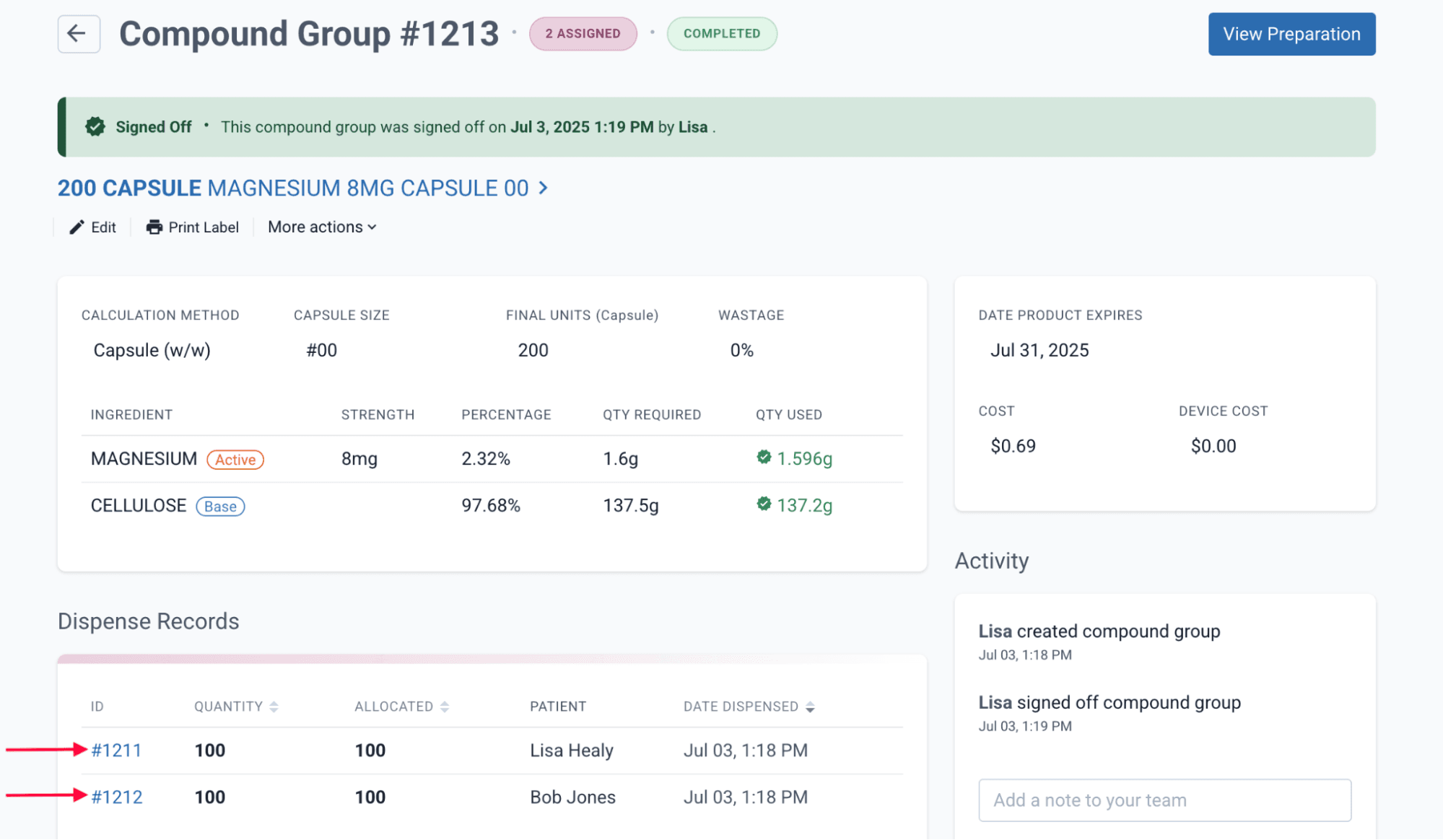Image resolution: width=1443 pixels, height=840 pixels.
Task: Click the #00 capsule size value
Action: click(321, 351)
